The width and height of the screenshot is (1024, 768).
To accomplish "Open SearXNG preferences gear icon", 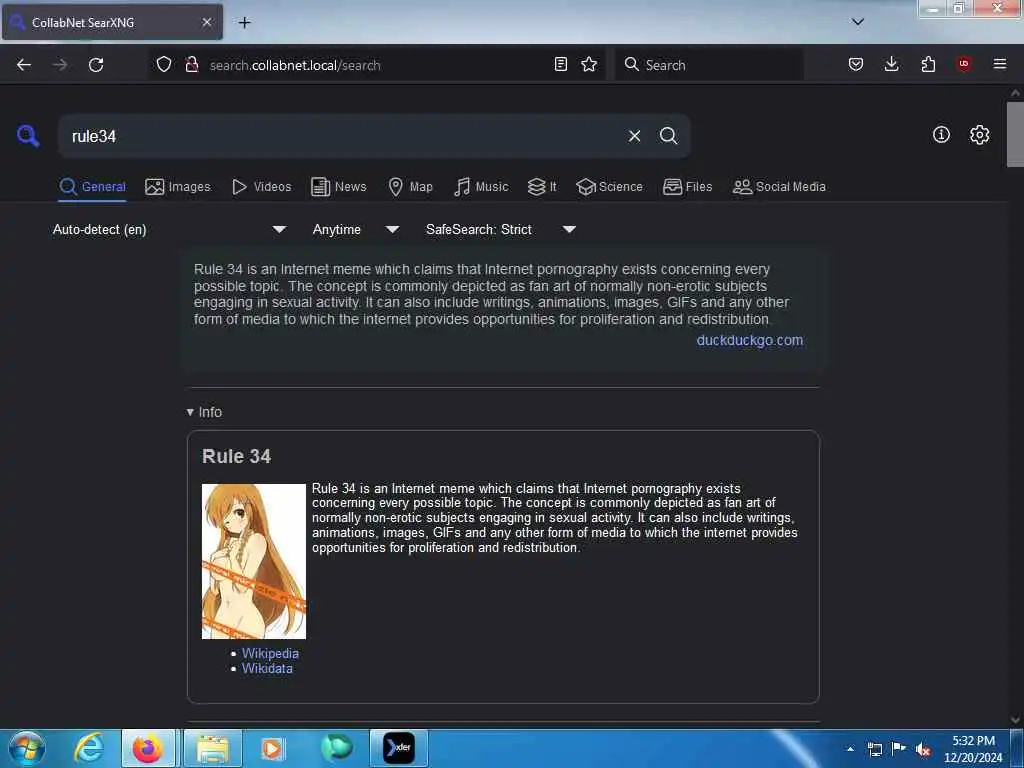I will tap(980, 135).
